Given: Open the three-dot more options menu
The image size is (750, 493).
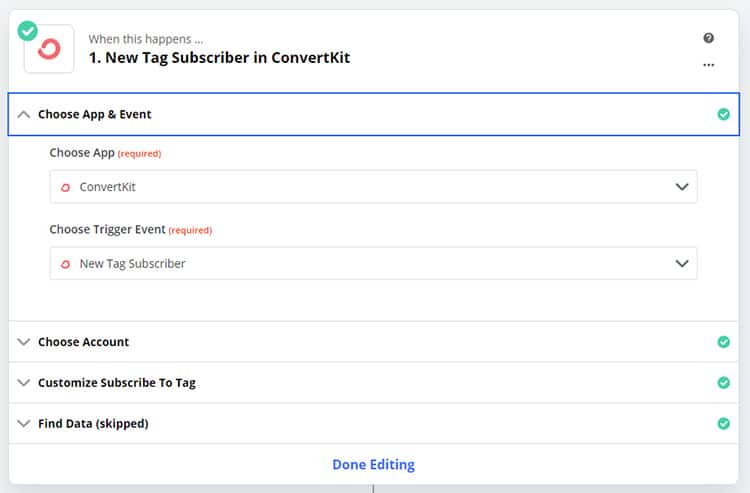Looking at the screenshot, I should [708, 65].
